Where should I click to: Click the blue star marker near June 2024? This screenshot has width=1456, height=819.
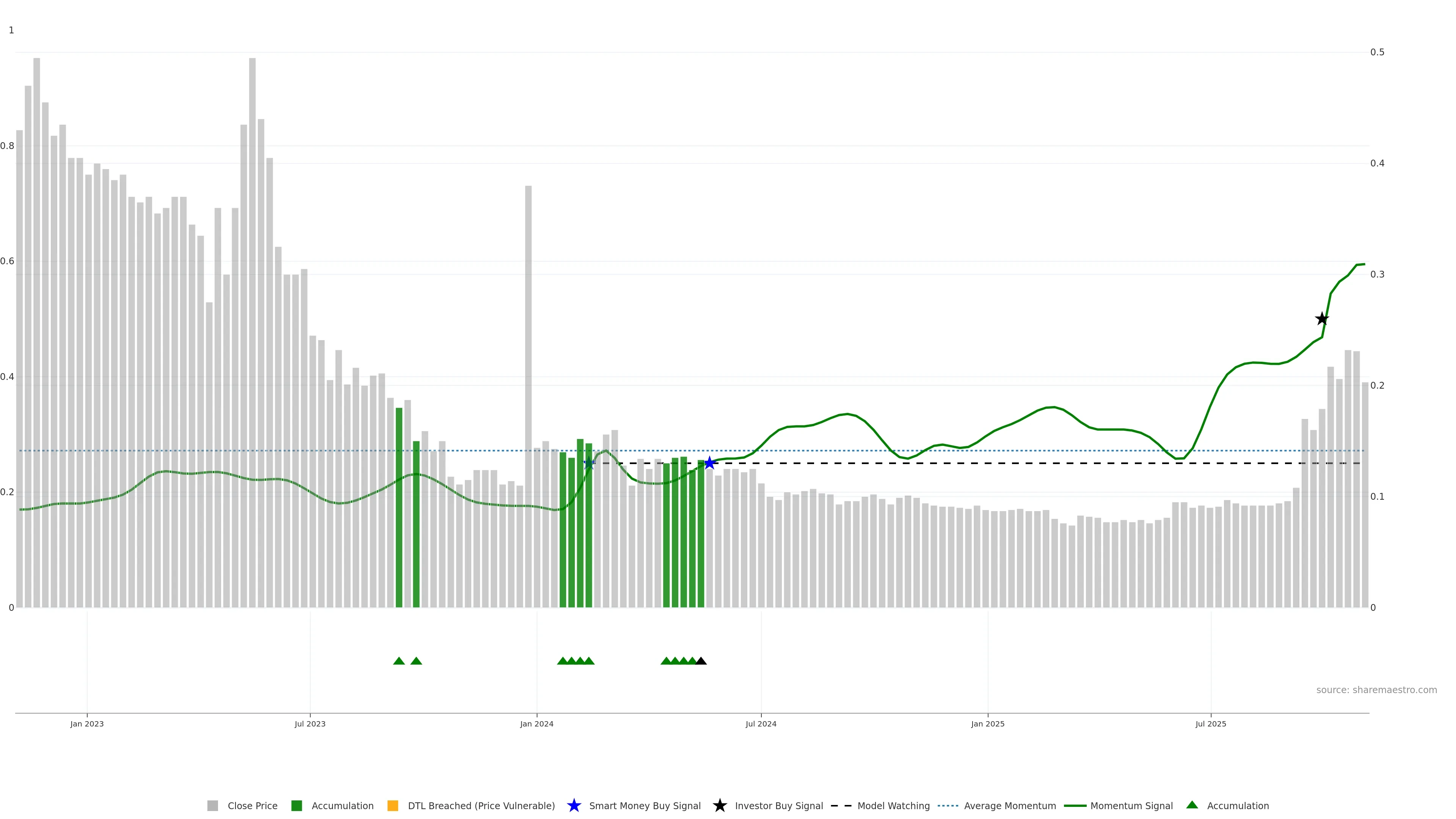point(709,463)
